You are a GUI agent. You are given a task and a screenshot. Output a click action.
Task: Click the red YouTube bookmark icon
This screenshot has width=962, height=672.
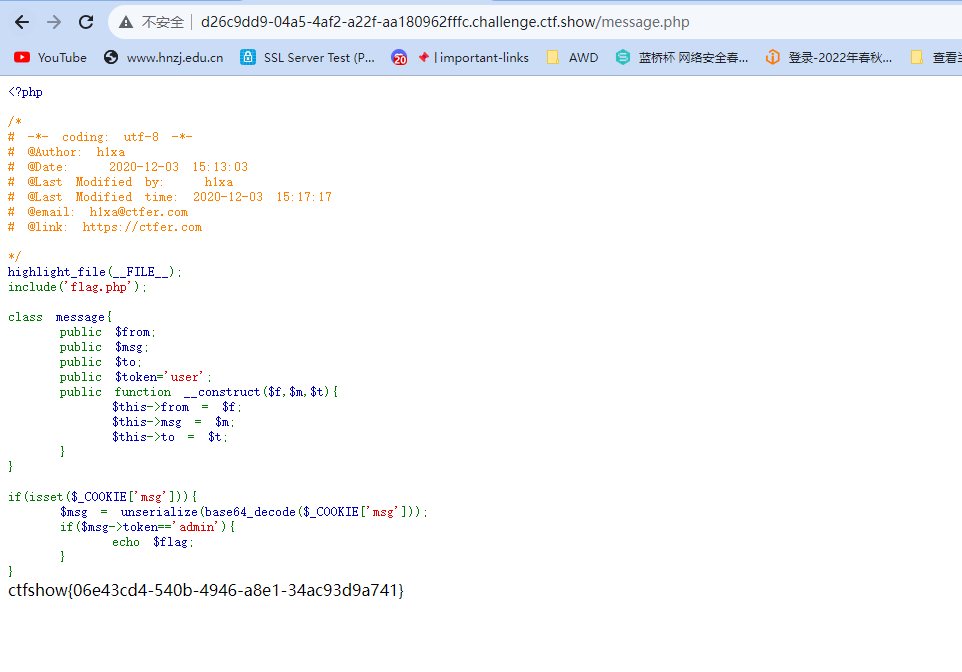coord(22,57)
